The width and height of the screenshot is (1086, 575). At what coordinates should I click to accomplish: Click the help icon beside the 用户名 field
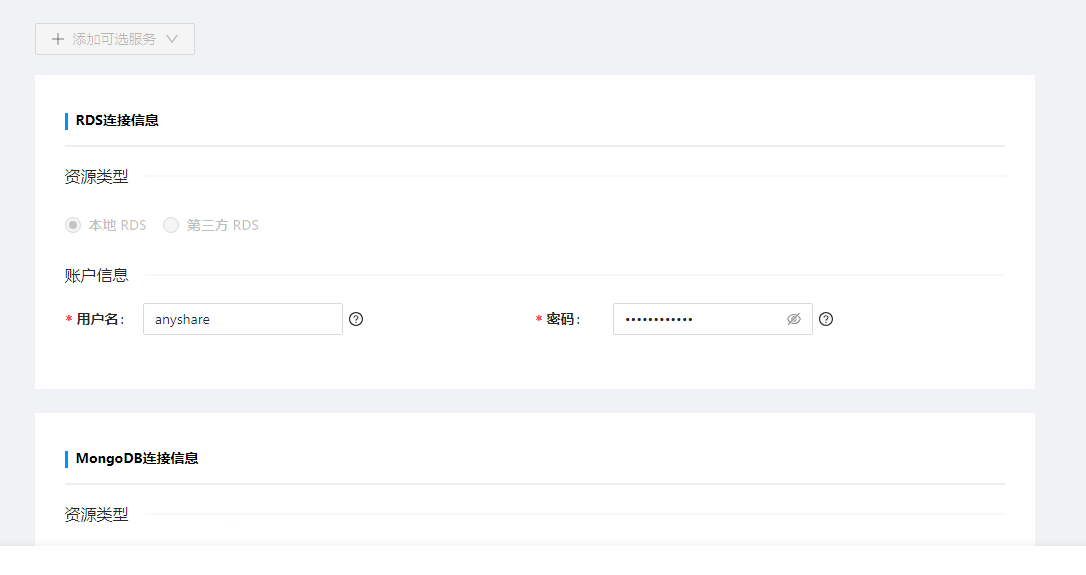[x=356, y=319]
